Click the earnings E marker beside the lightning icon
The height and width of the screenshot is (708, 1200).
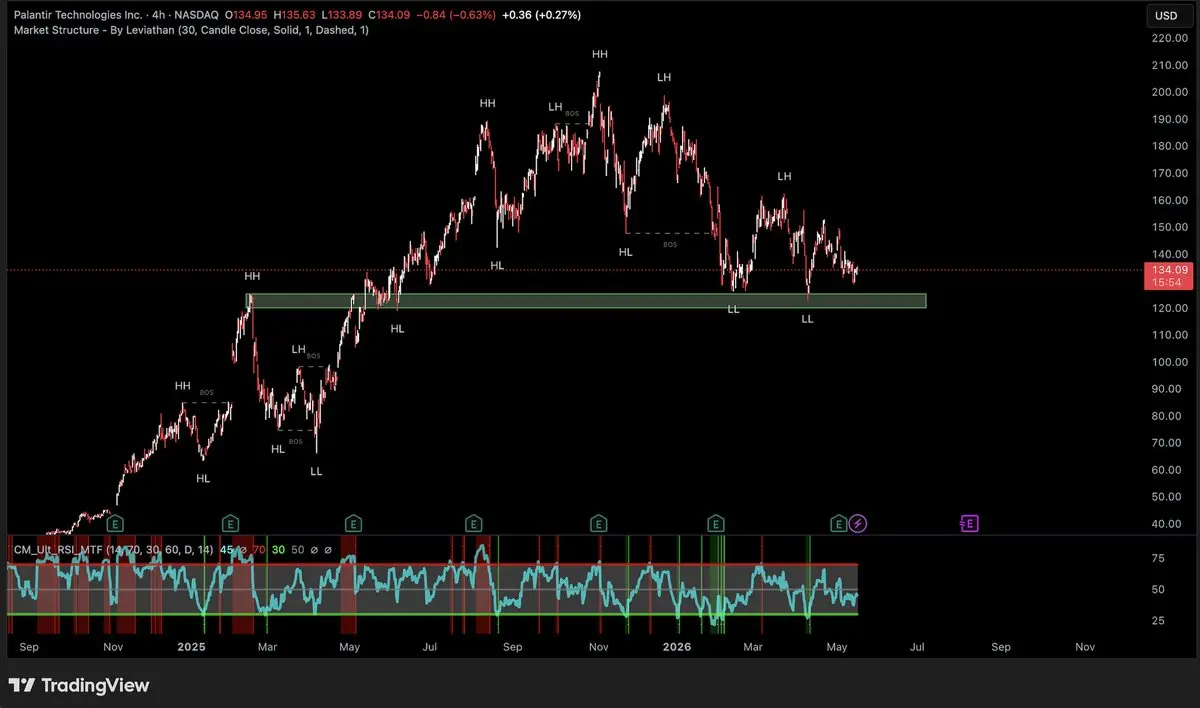point(839,523)
